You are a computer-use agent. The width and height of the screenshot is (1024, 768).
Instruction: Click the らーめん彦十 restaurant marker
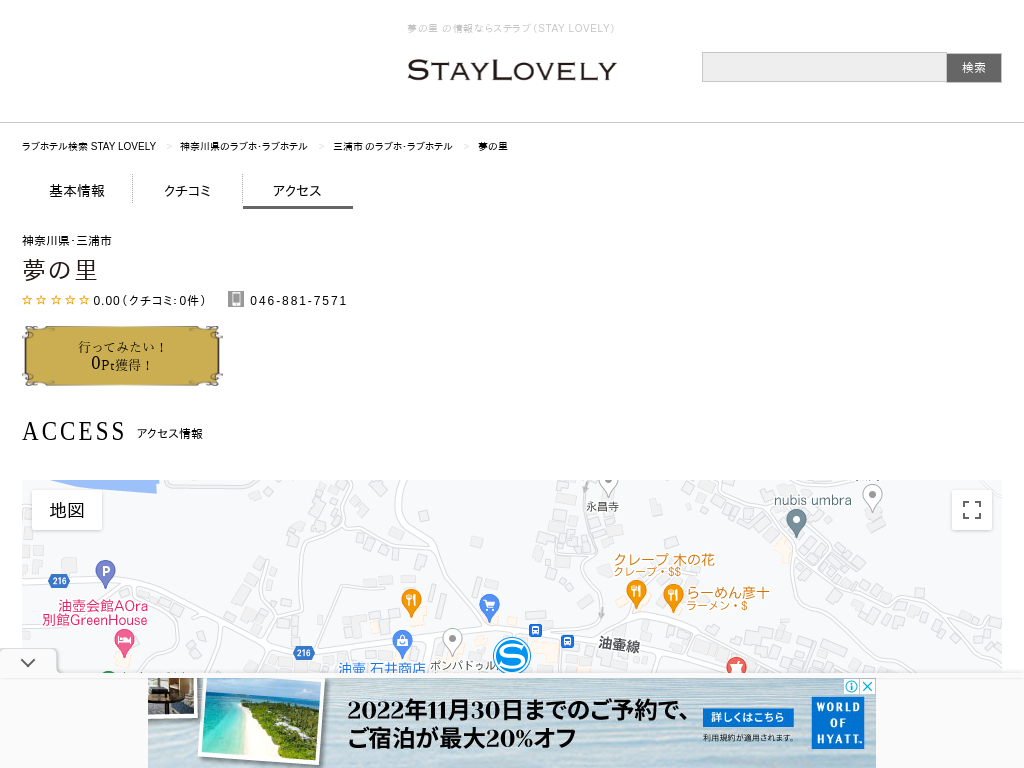[x=673, y=598]
